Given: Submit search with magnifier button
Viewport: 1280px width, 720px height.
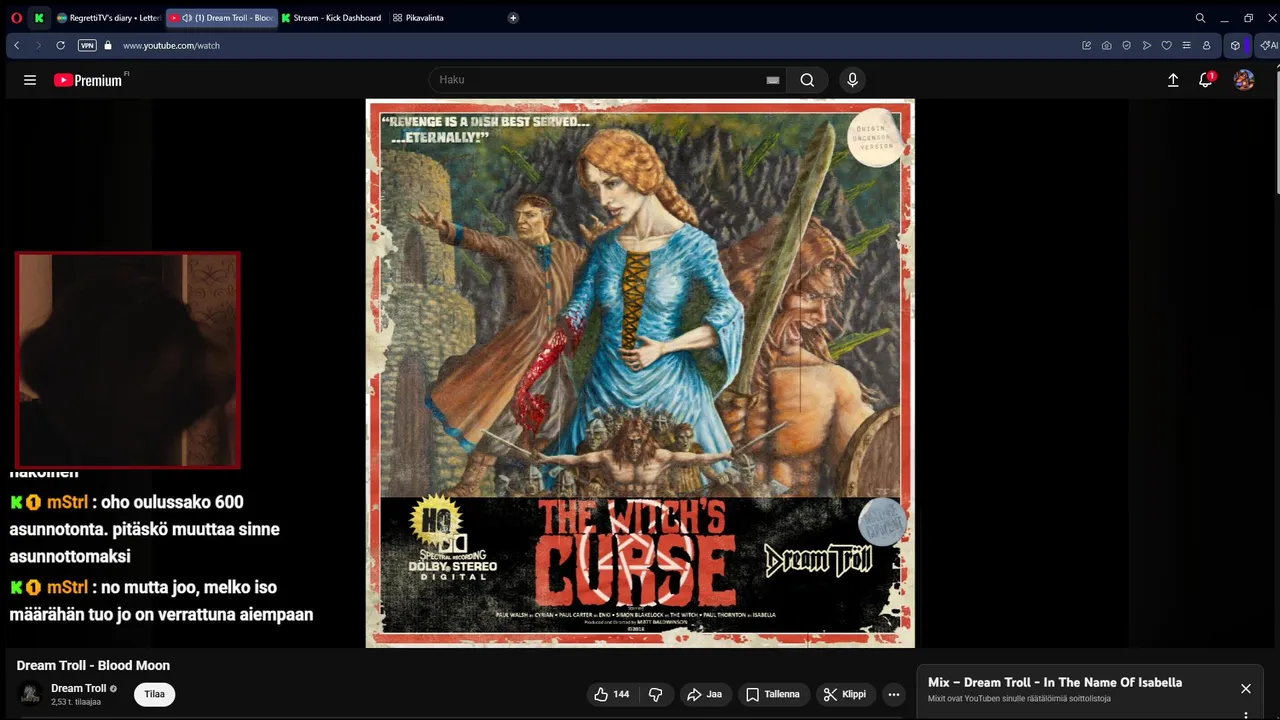Looking at the screenshot, I should point(807,80).
